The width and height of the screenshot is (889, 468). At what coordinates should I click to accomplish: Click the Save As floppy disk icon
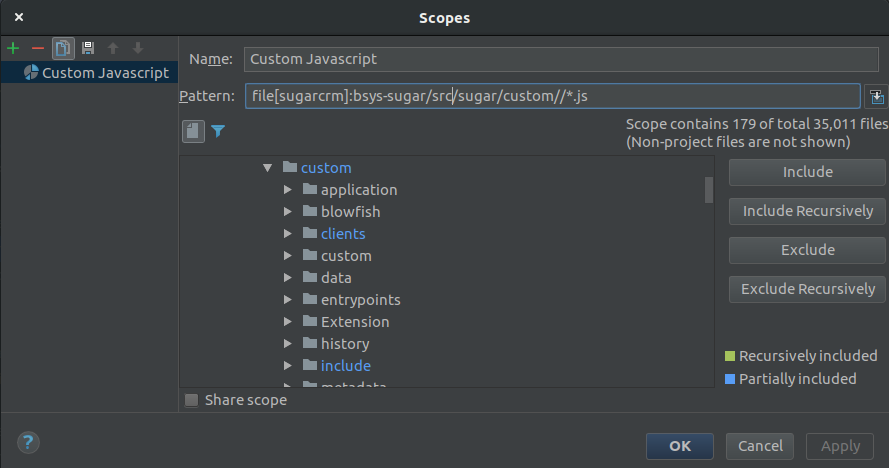[x=88, y=48]
